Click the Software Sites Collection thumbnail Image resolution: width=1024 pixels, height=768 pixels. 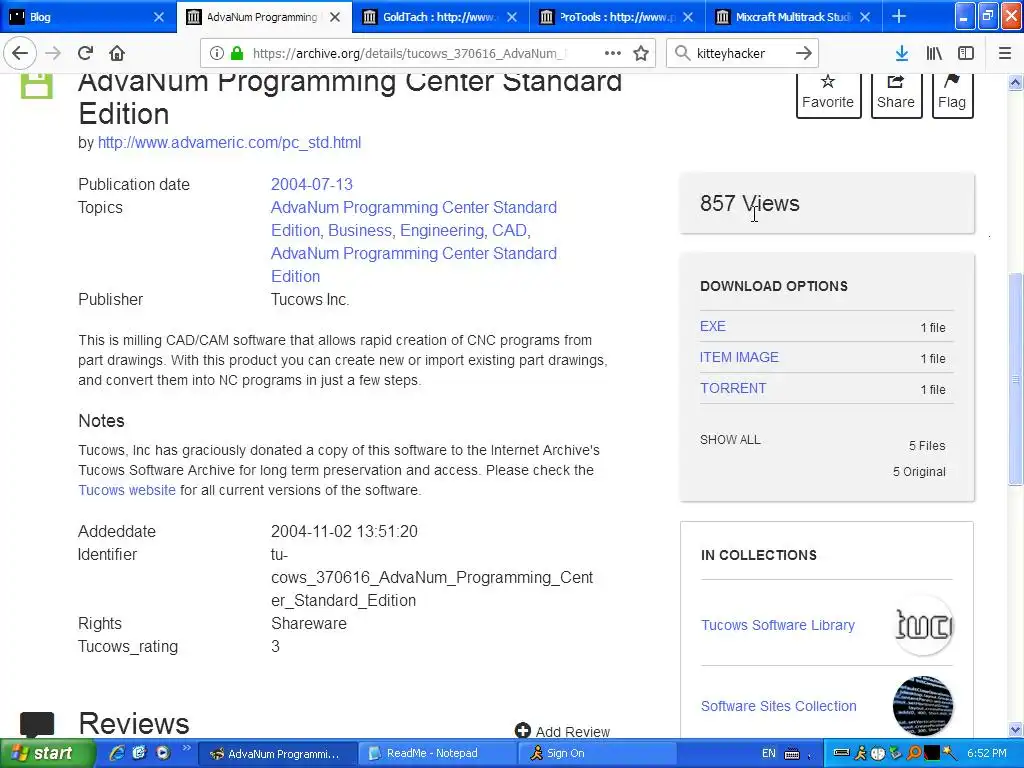tap(923, 706)
